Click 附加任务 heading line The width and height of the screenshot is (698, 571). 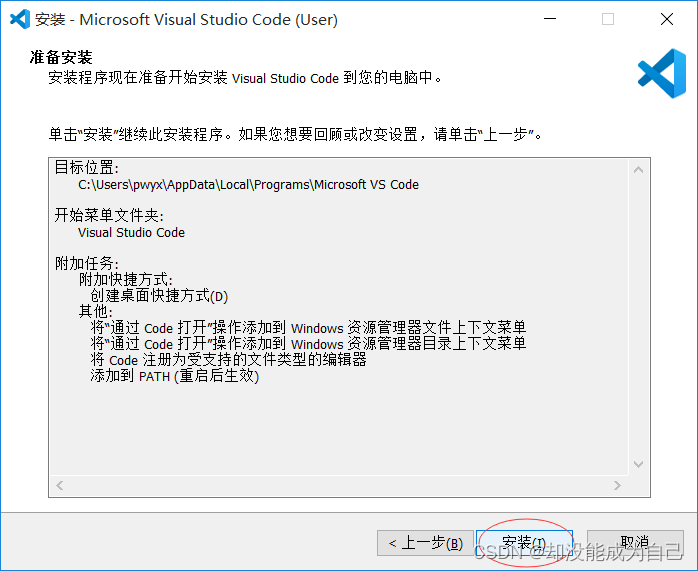pyautogui.click(x=87, y=263)
